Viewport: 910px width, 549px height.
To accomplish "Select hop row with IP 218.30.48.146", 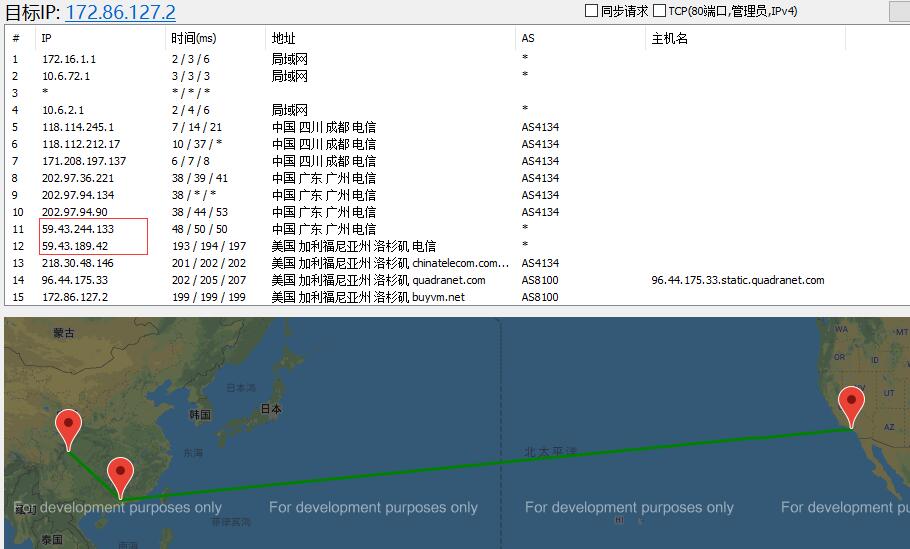I will click(x=457, y=263).
